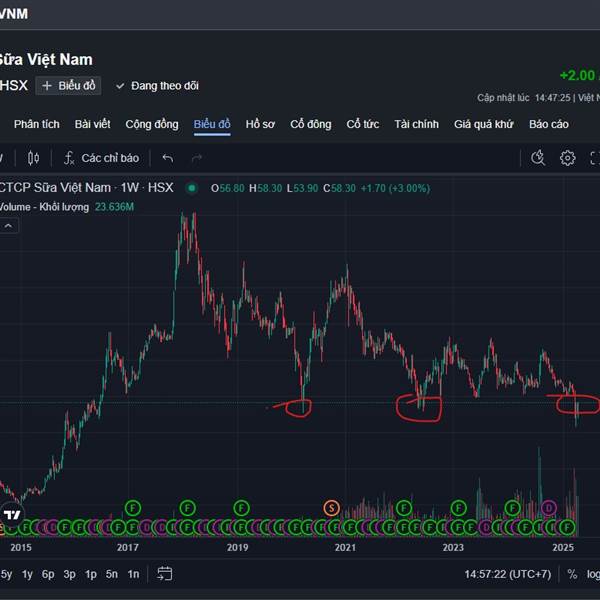Set chart range to 6p
This screenshot has height=600, width=600.
(48, 574)
